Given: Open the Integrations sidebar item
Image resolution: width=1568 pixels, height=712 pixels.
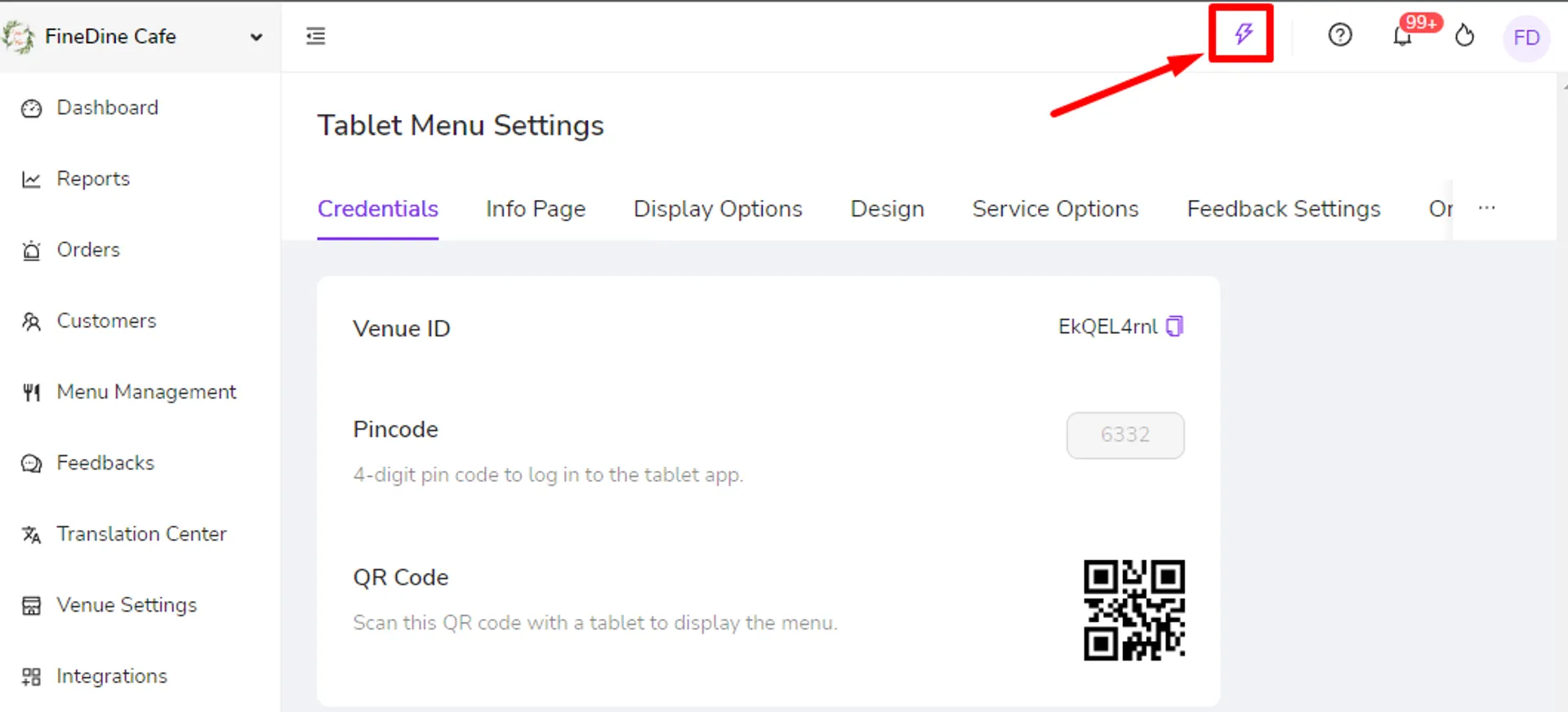Looking at the screenshot, I should [94, 676].
